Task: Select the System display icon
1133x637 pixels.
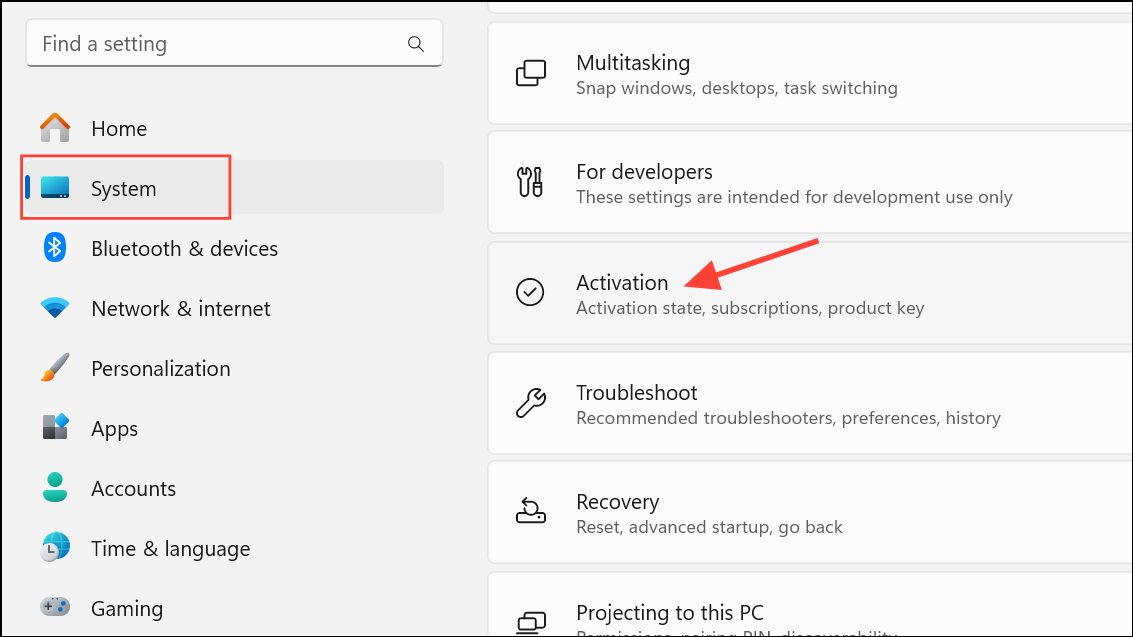Action: point(54,188)
